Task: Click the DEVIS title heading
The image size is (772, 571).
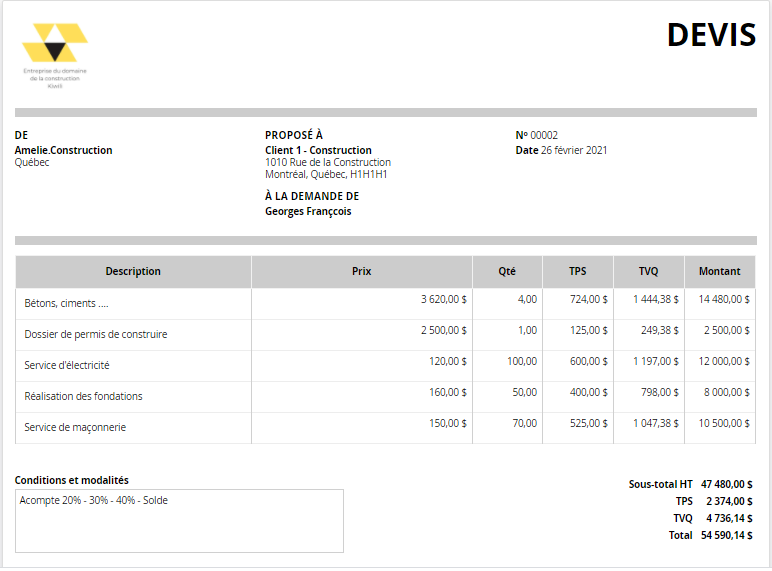Action: (711, 35)
